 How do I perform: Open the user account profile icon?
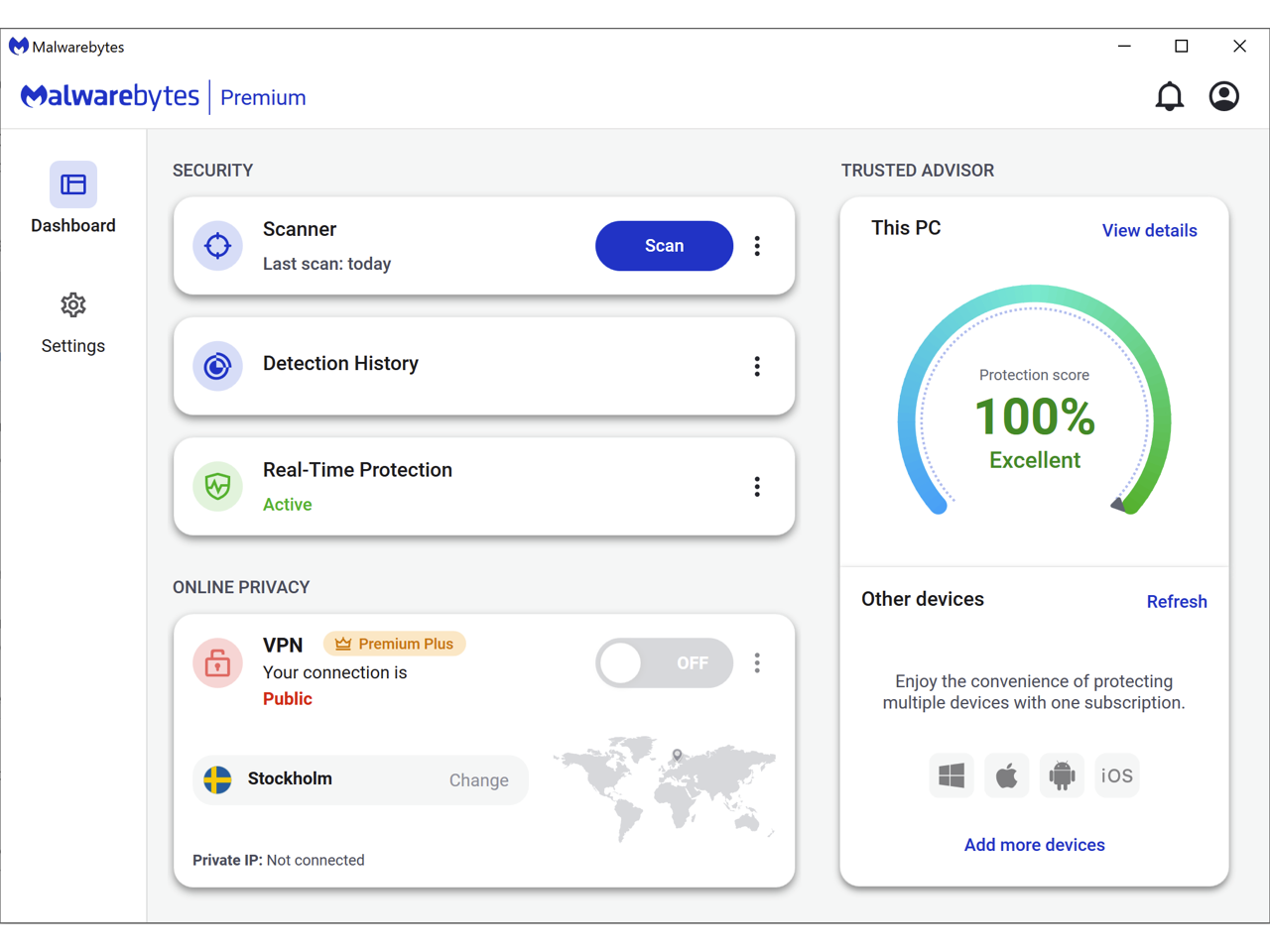coord(1223,96)
